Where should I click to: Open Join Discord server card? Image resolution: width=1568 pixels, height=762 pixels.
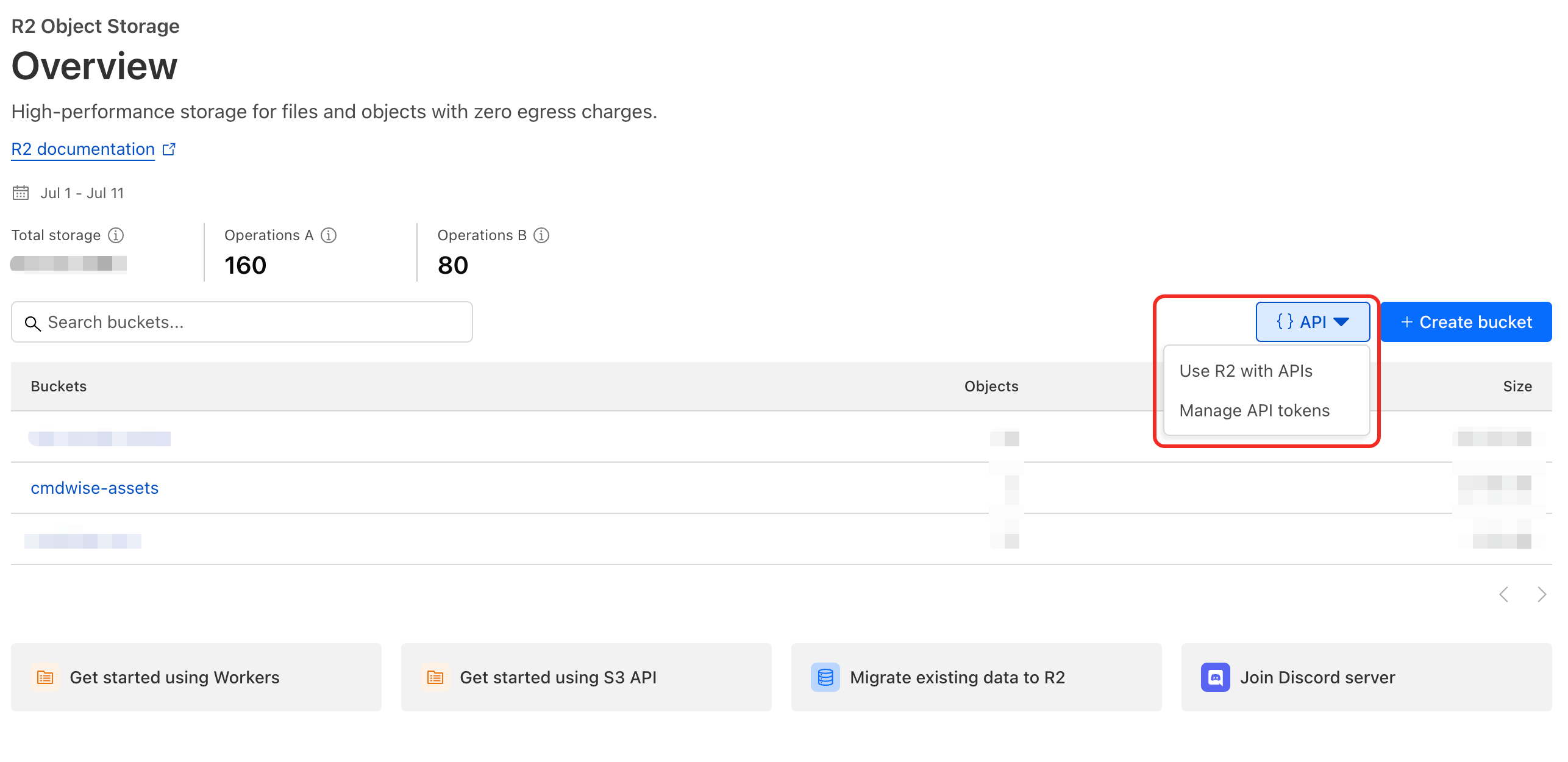[x=1367, y=677]
